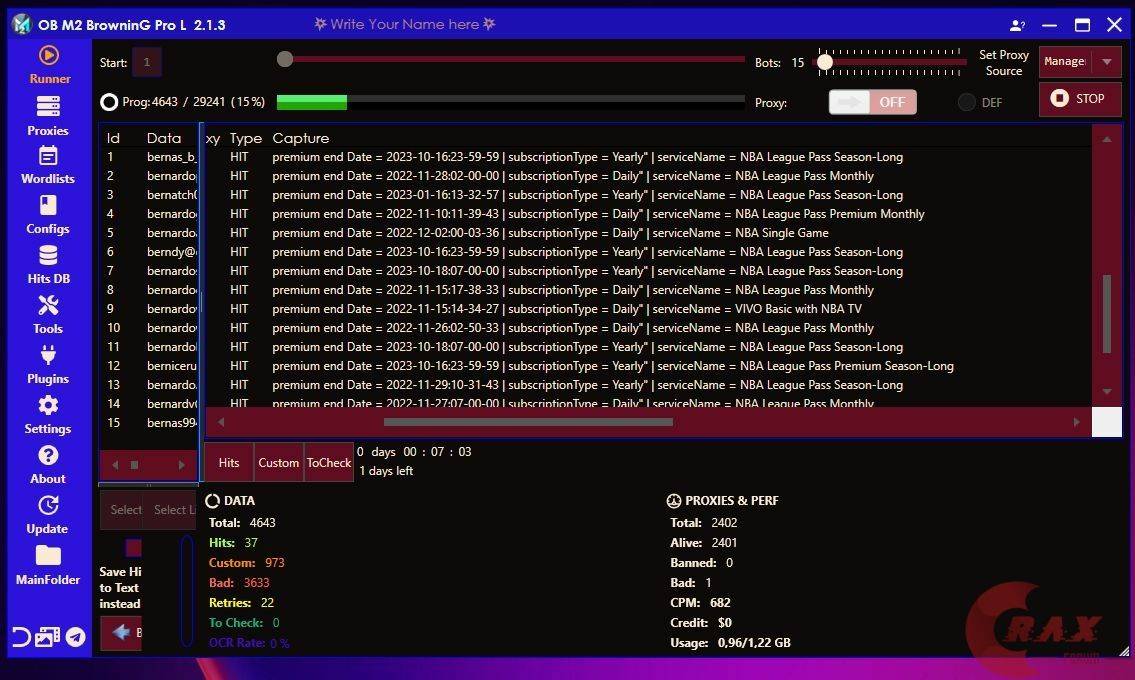Image resolution: width=1135 pixels, height=680 pixels.
Task: Open the Configs section icon
Action: (48, 206)
